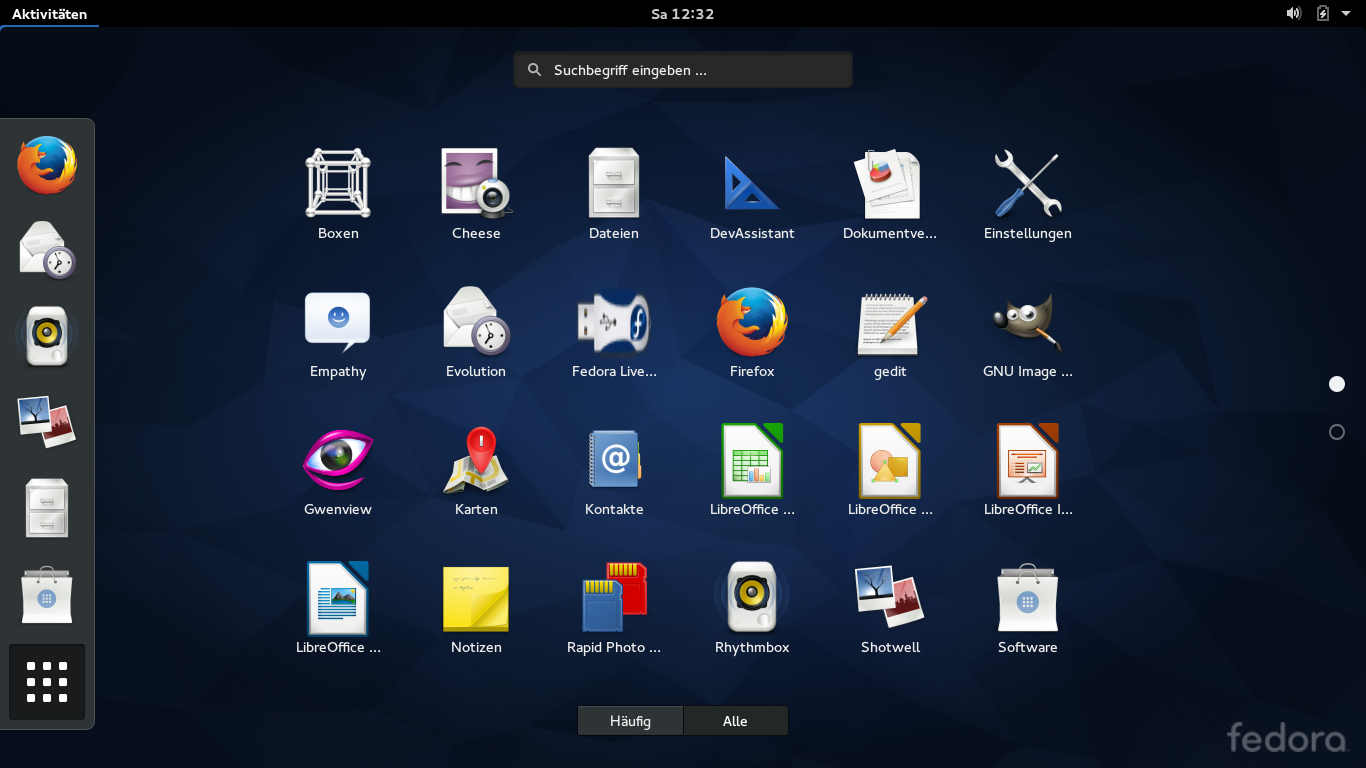Open Shotwell photos in the dash

(x=47, y=422)
